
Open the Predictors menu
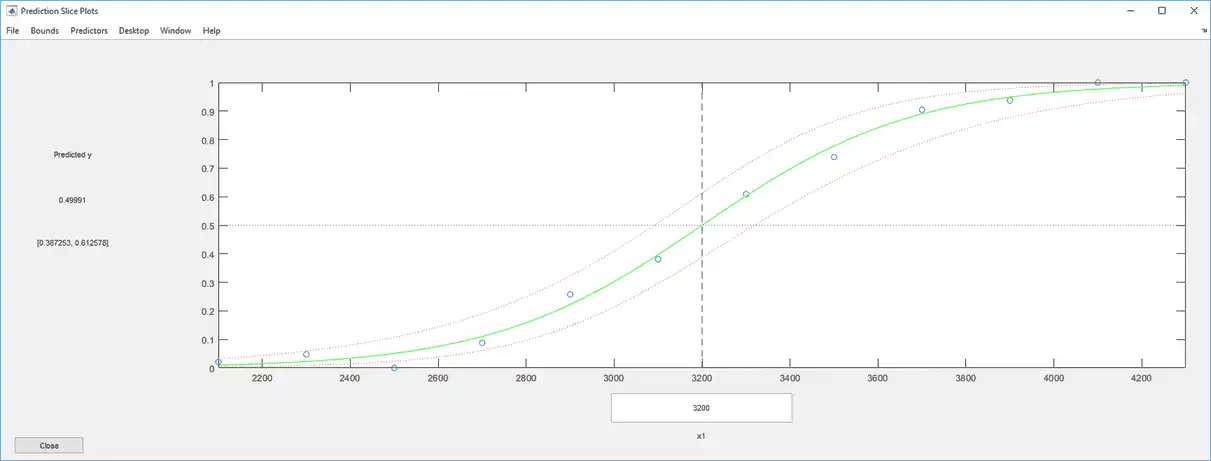click(89, 31)
